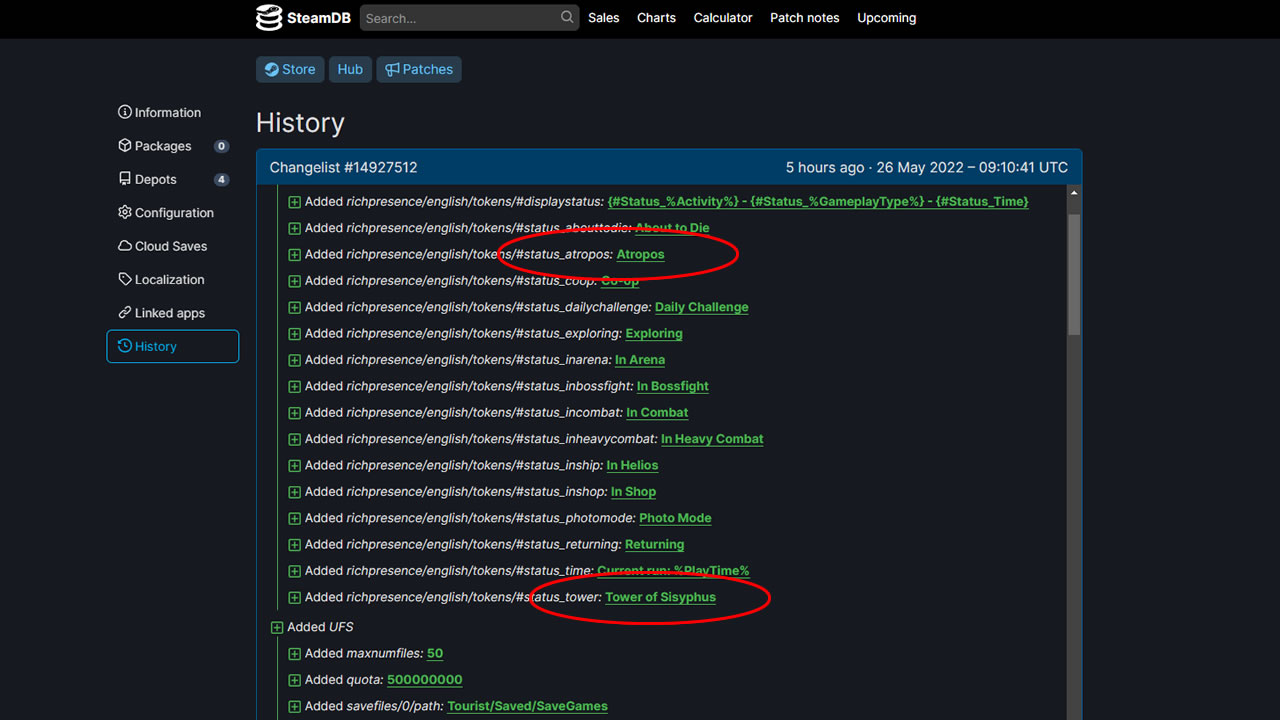The width and height of the screenshot is (1280, 720).
Task: Expand the maxnumfiles added entry
Action: [294, 654]
